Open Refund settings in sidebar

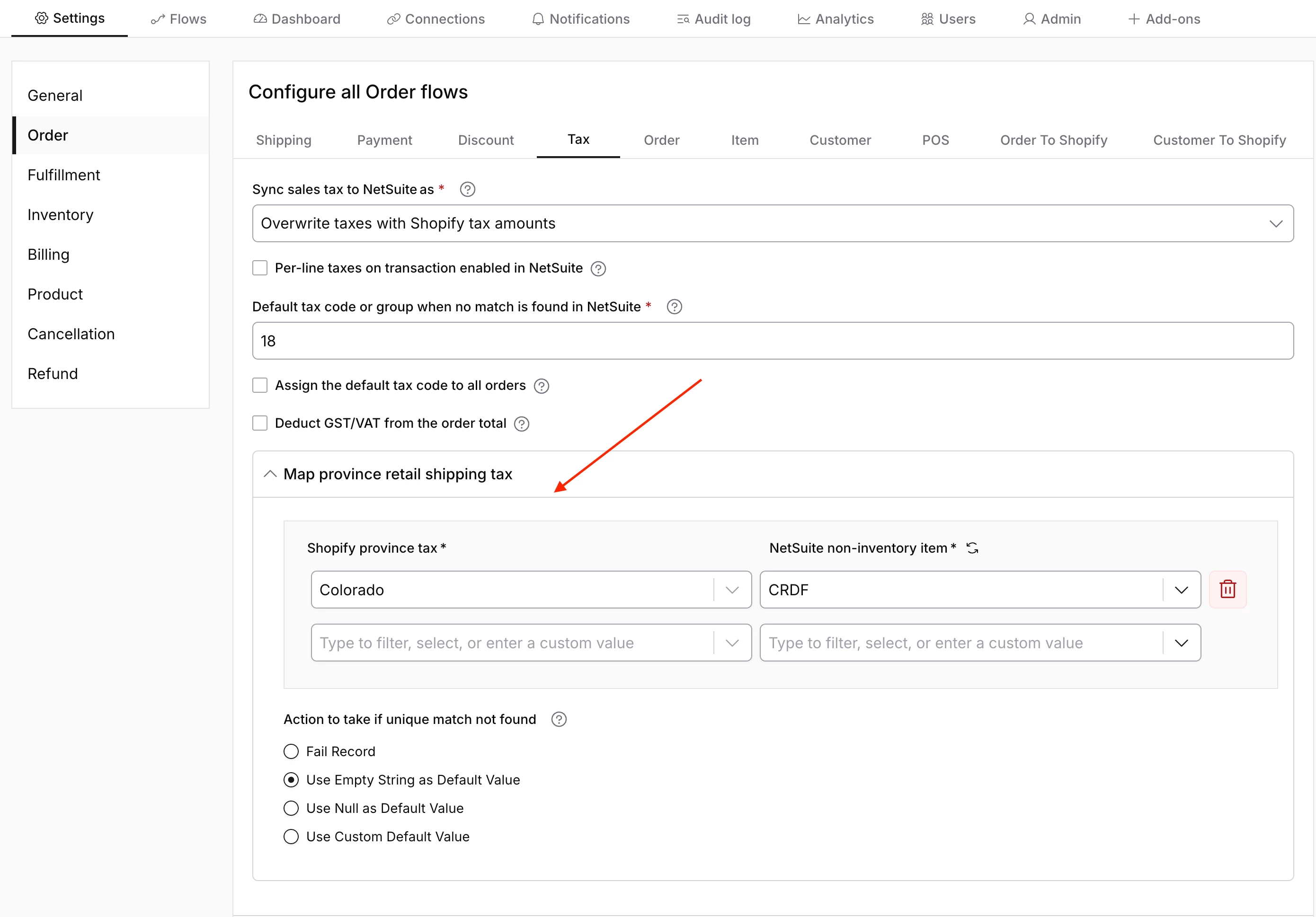53,374
